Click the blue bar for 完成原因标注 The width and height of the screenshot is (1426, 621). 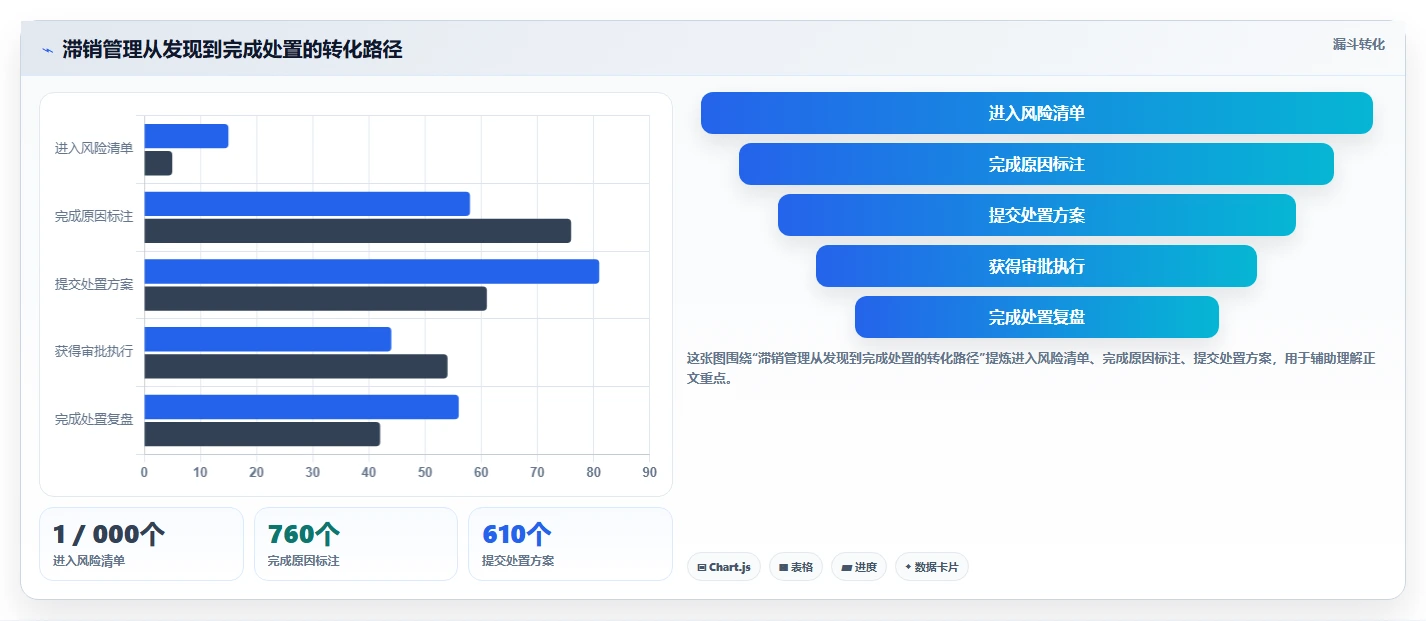[x=307, y=204]
